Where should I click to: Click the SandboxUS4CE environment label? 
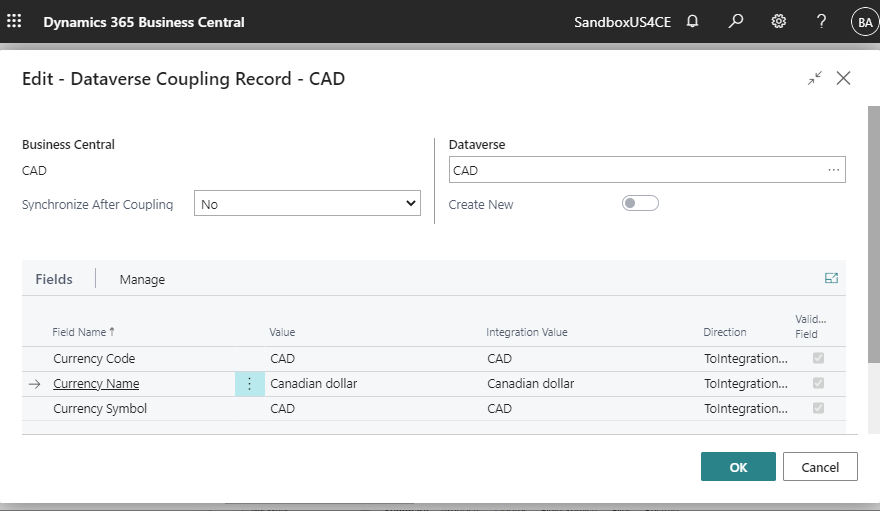pyautogui.click(x=622, y=22)
